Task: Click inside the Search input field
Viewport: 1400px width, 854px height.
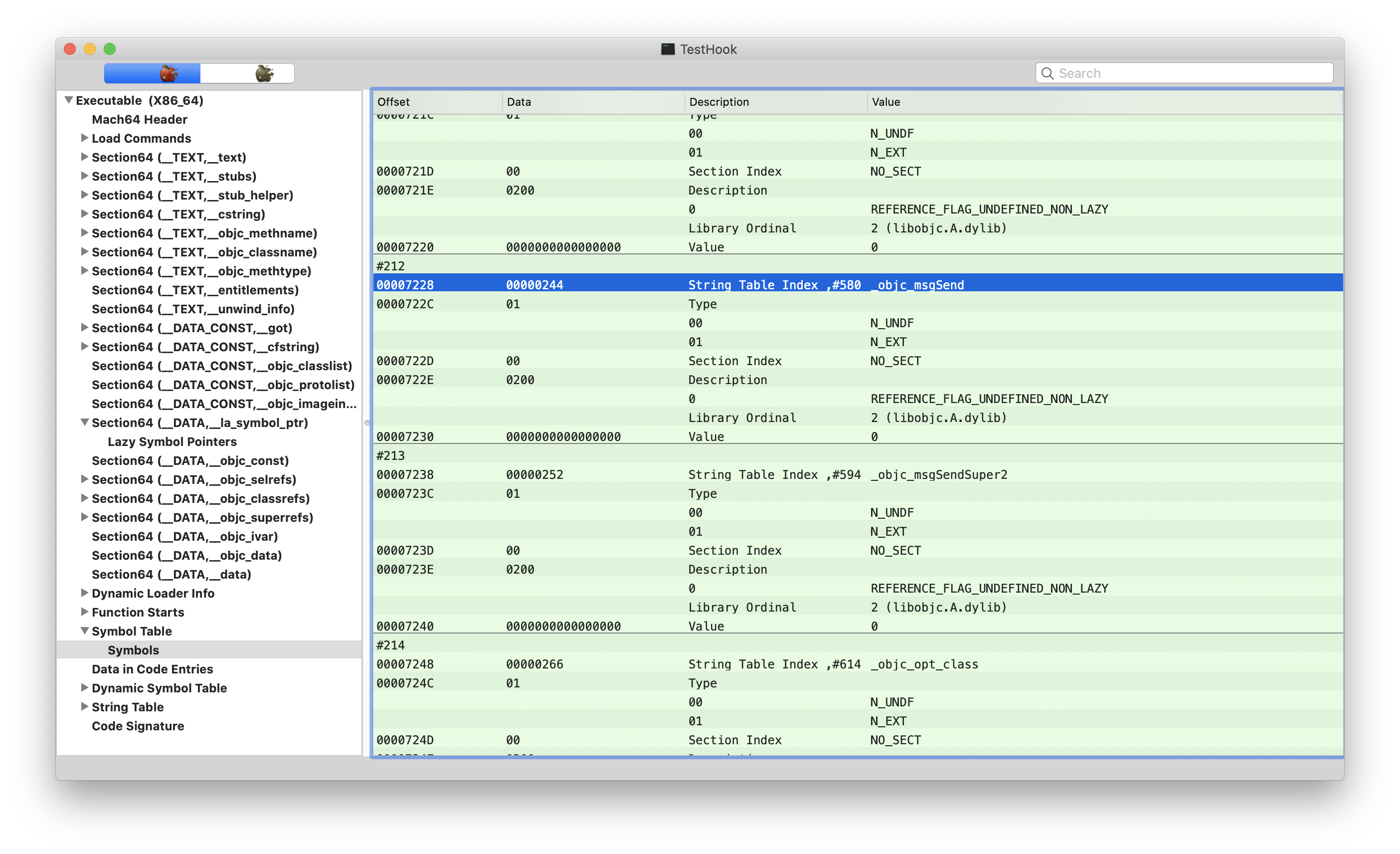Action: [x=1188, y=73]
